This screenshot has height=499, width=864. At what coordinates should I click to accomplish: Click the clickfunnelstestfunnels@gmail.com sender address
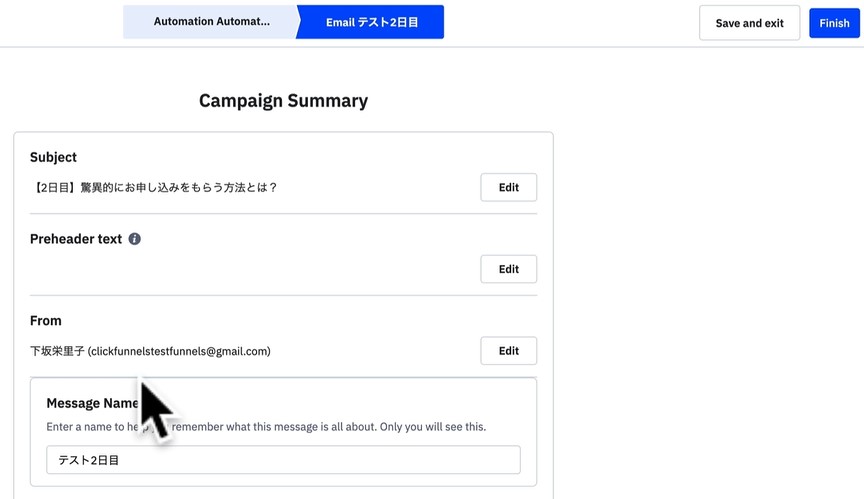tap(179, 351)
